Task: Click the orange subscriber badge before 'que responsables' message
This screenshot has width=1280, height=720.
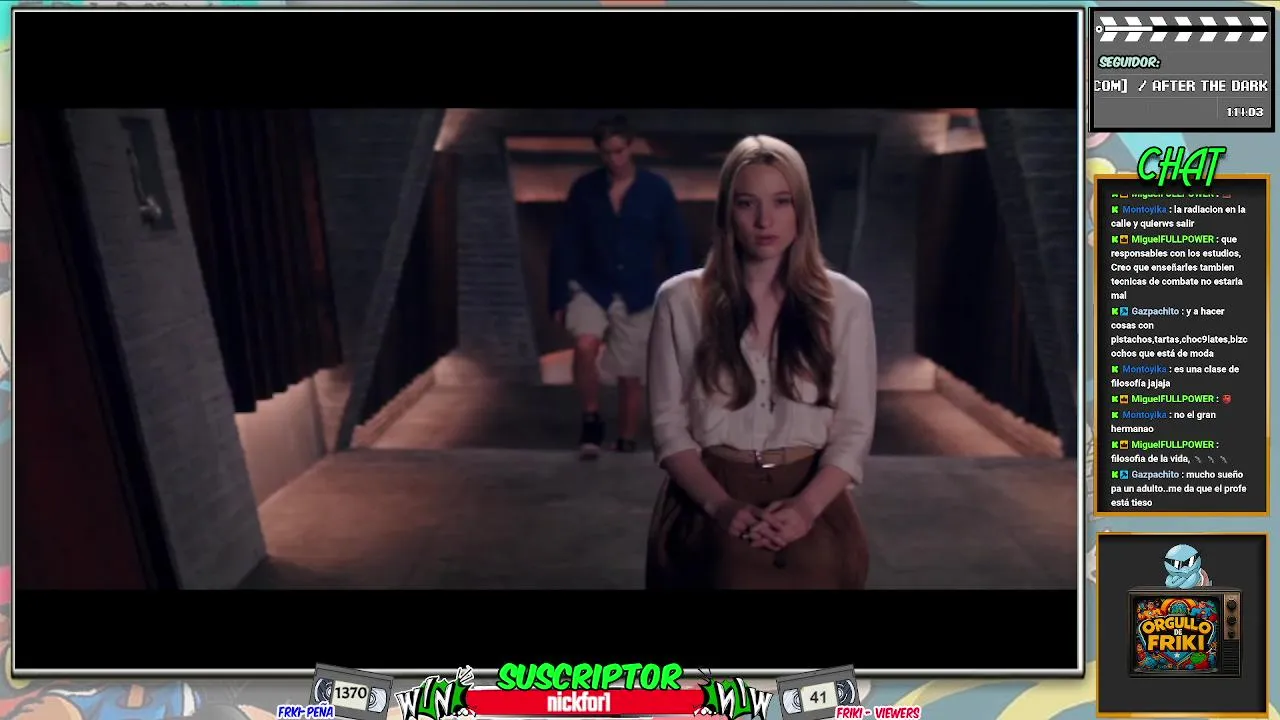Action: point(1124,240)
